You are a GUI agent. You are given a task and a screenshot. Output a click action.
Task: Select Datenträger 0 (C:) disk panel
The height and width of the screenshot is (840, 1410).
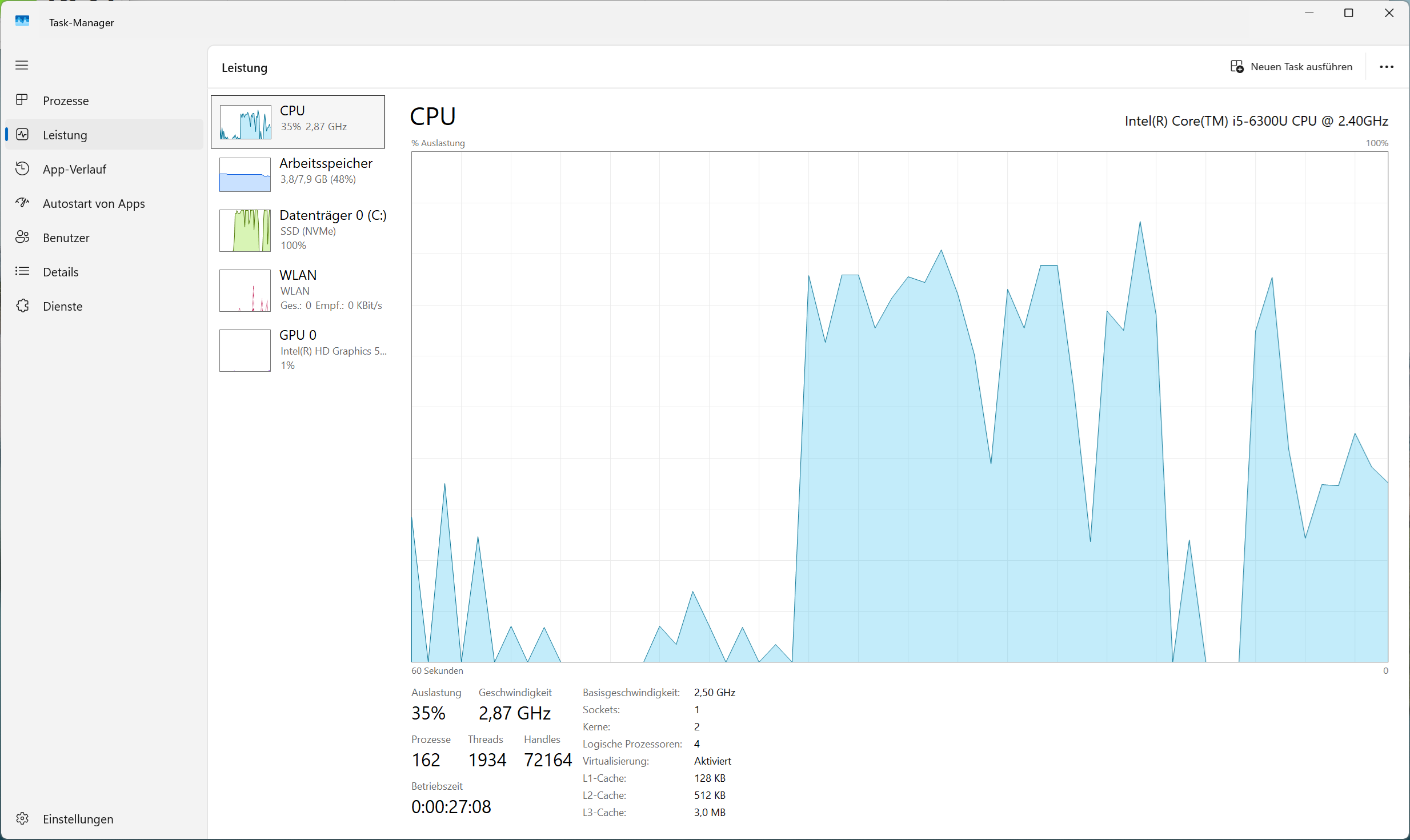click(298, 230)
